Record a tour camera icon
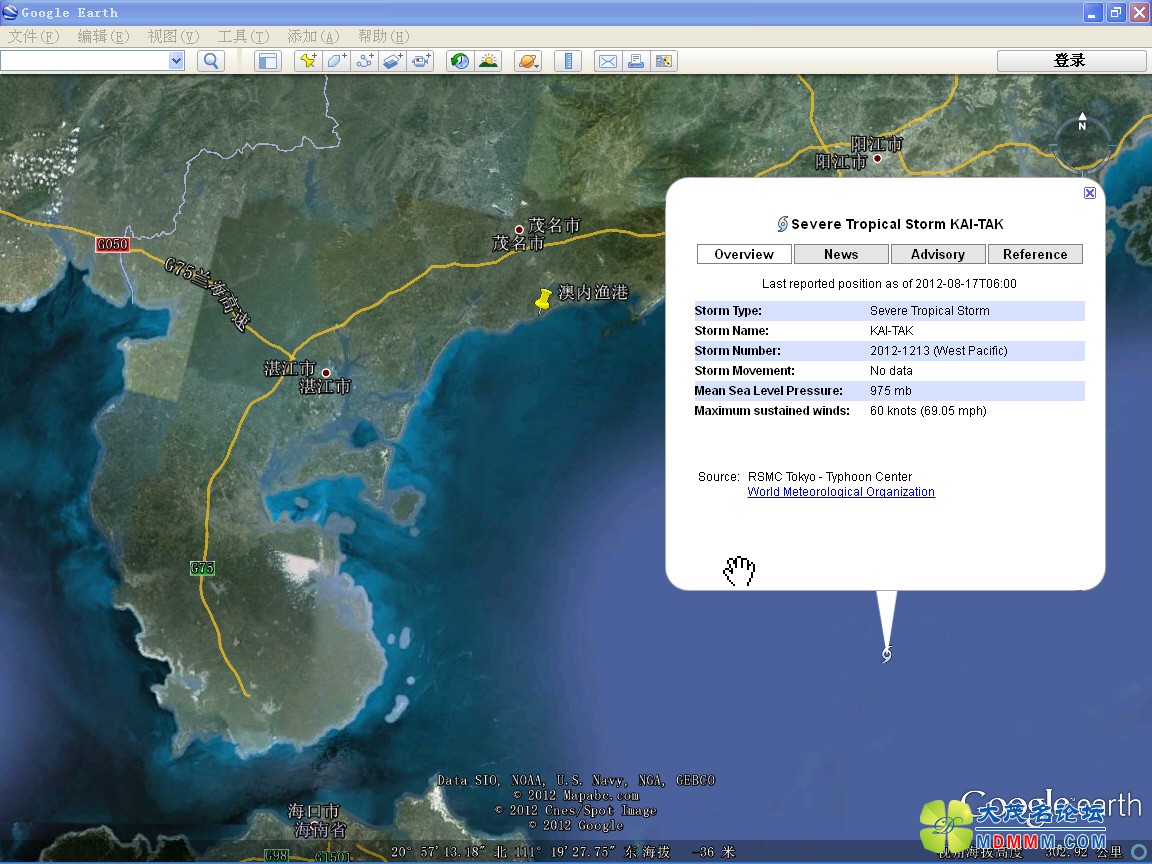Screen dimensions: 1152x864 coord(421,61)
